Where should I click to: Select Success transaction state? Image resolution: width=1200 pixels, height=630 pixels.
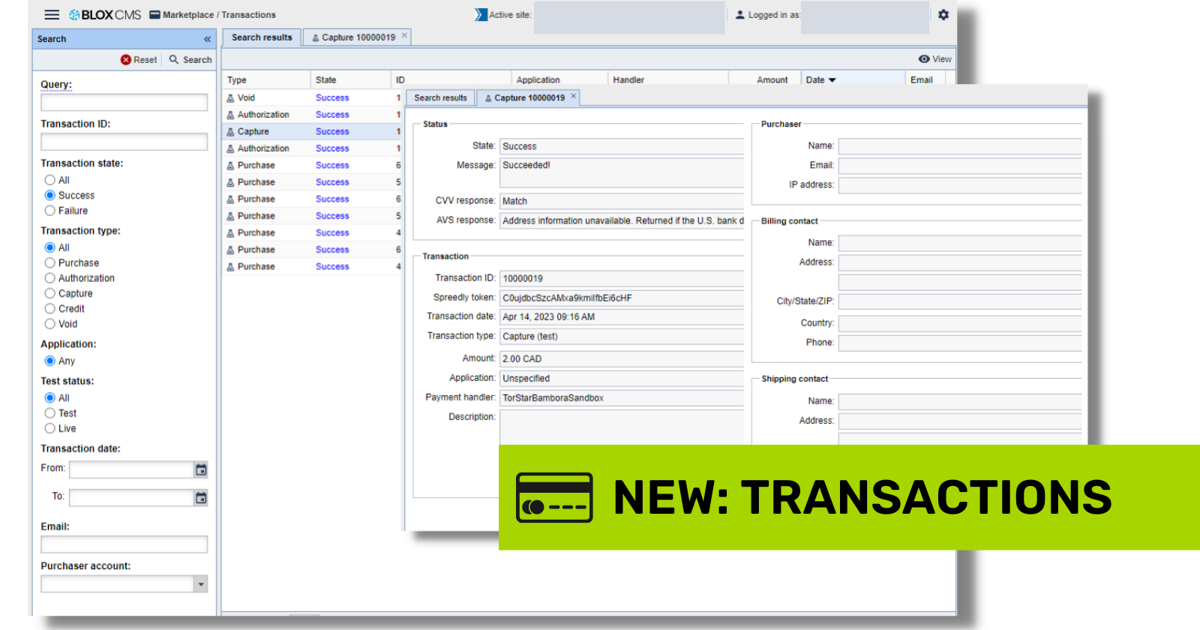50,195
